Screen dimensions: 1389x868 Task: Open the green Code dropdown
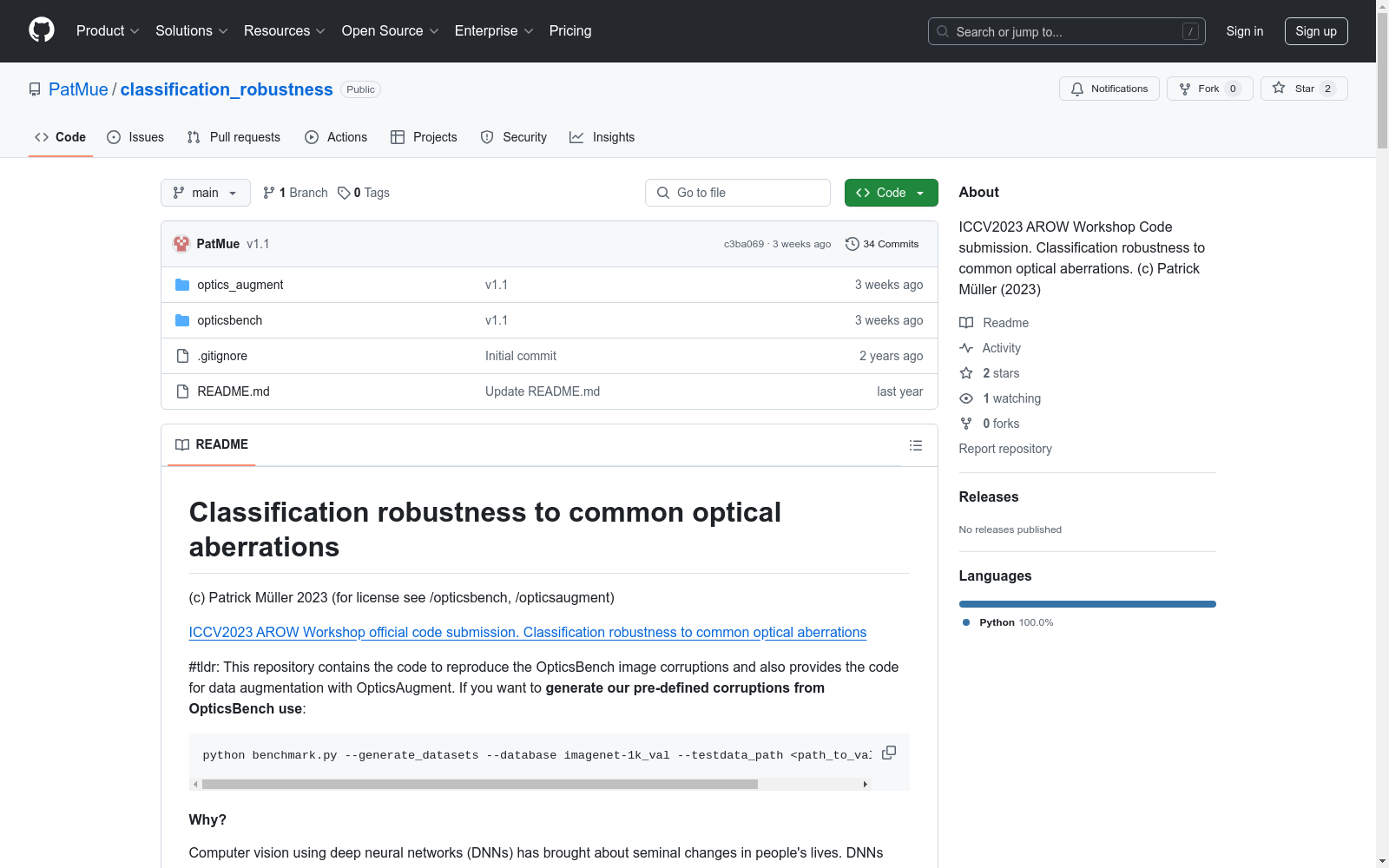(891, 193)
